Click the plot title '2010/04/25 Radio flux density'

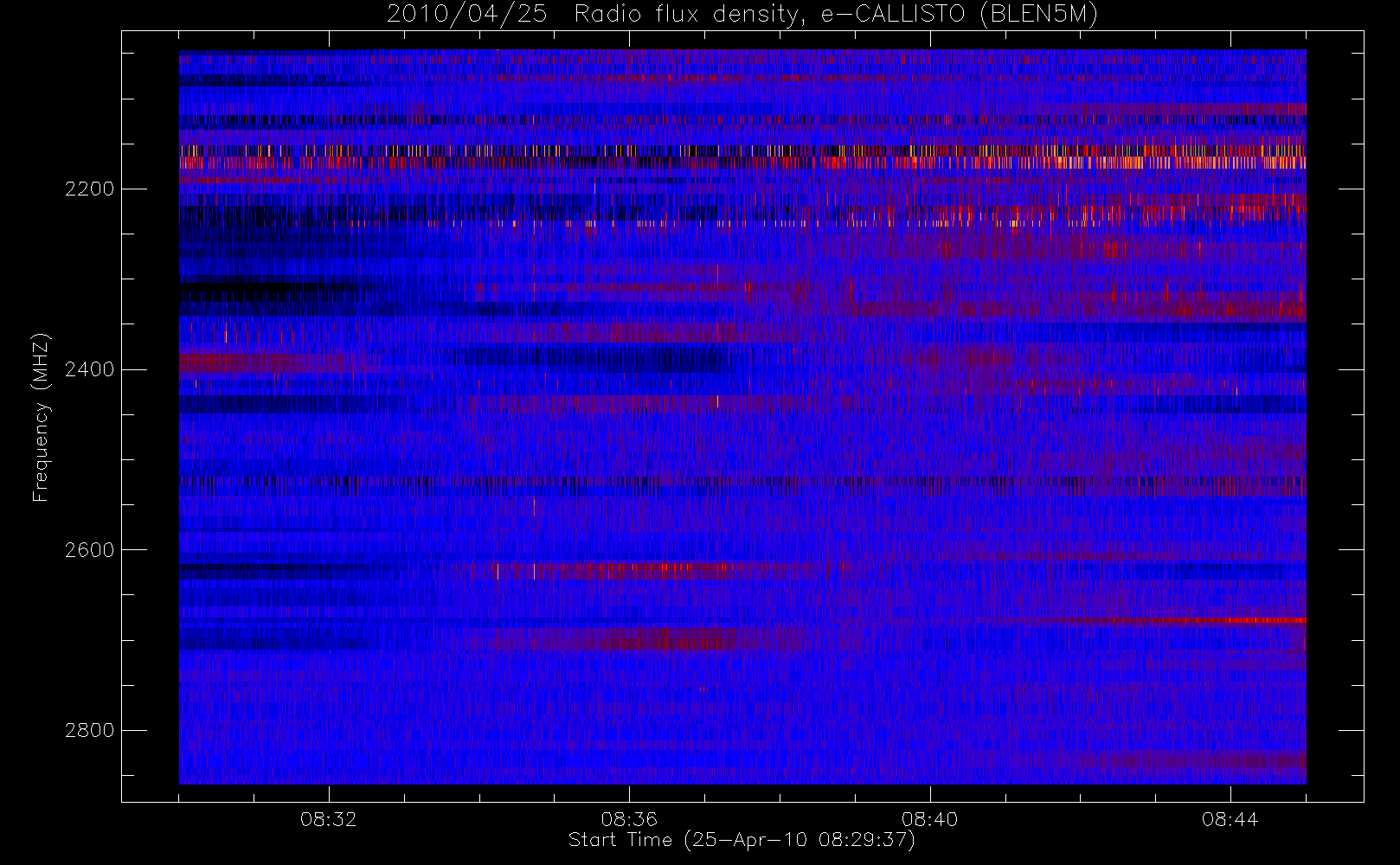pos(742,15)
